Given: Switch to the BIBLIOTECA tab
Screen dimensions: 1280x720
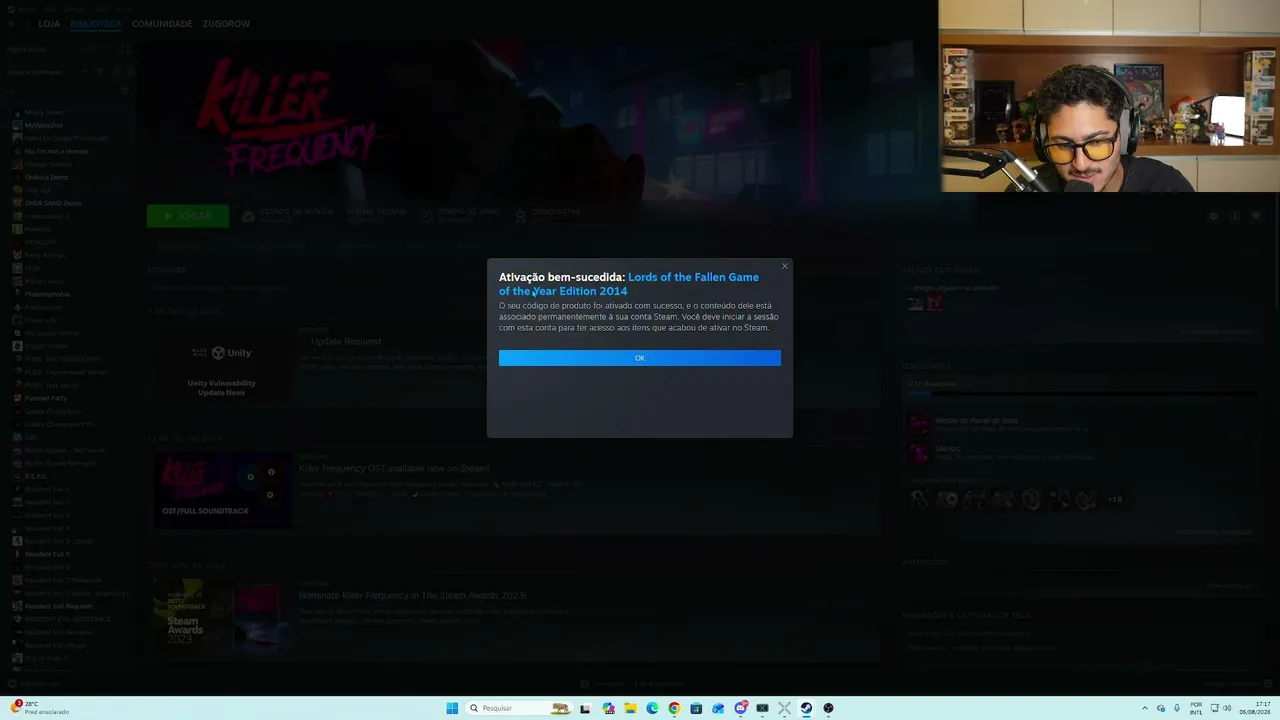Looking at the screenshot, I should click(x=96, y=24).
